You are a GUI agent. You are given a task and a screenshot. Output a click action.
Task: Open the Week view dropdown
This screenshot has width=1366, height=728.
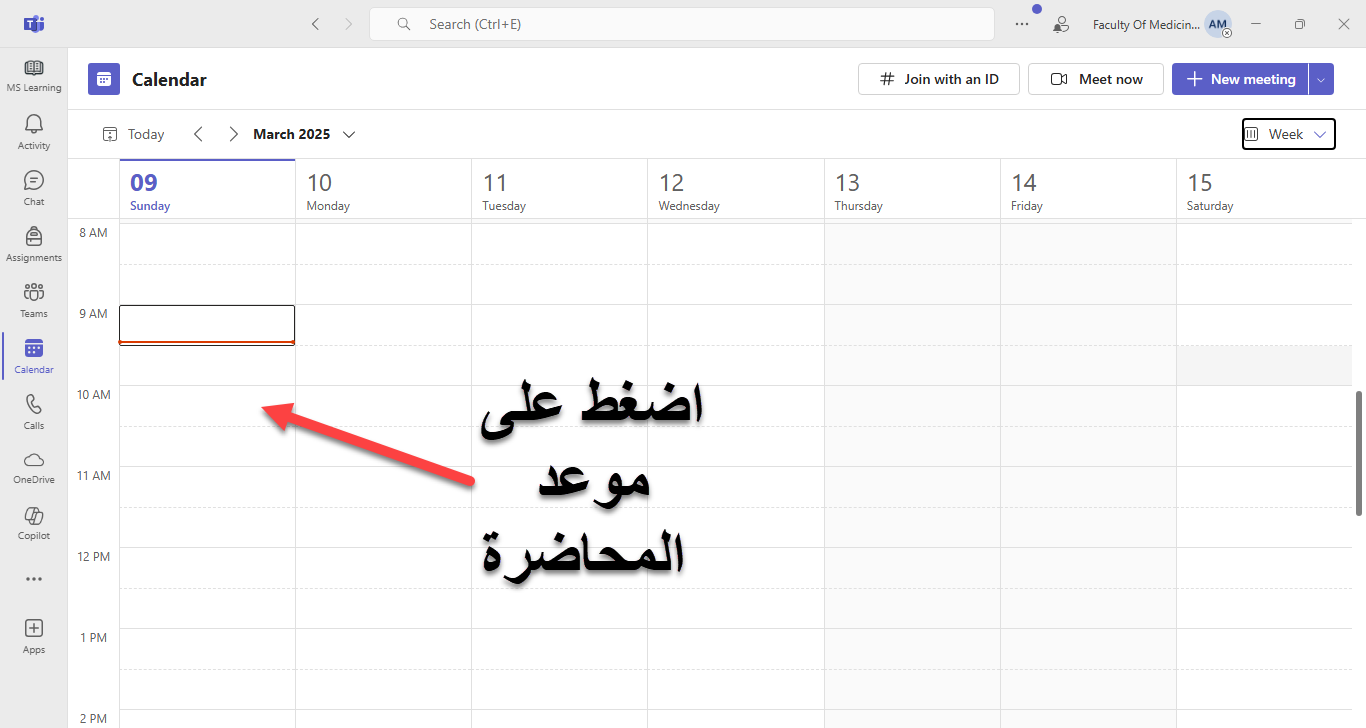point(1288,134)
